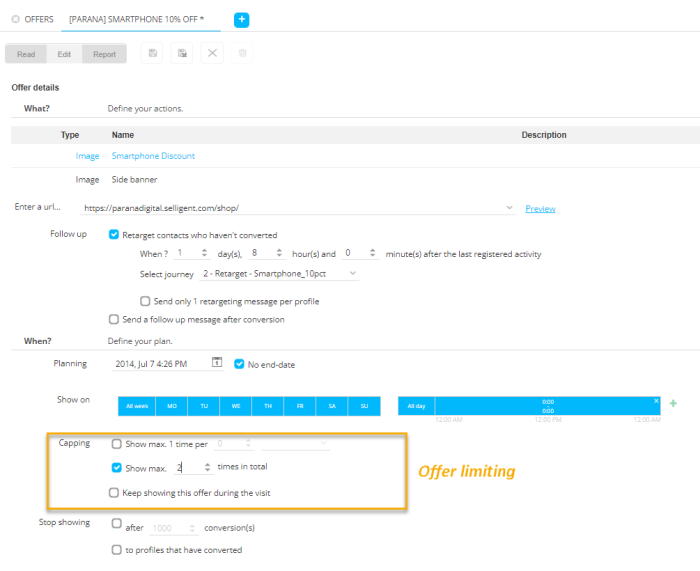This screenshot has height=571, width=700.
Task: Disable Retarget contacts who haven't converted
Action: (114, 235)
